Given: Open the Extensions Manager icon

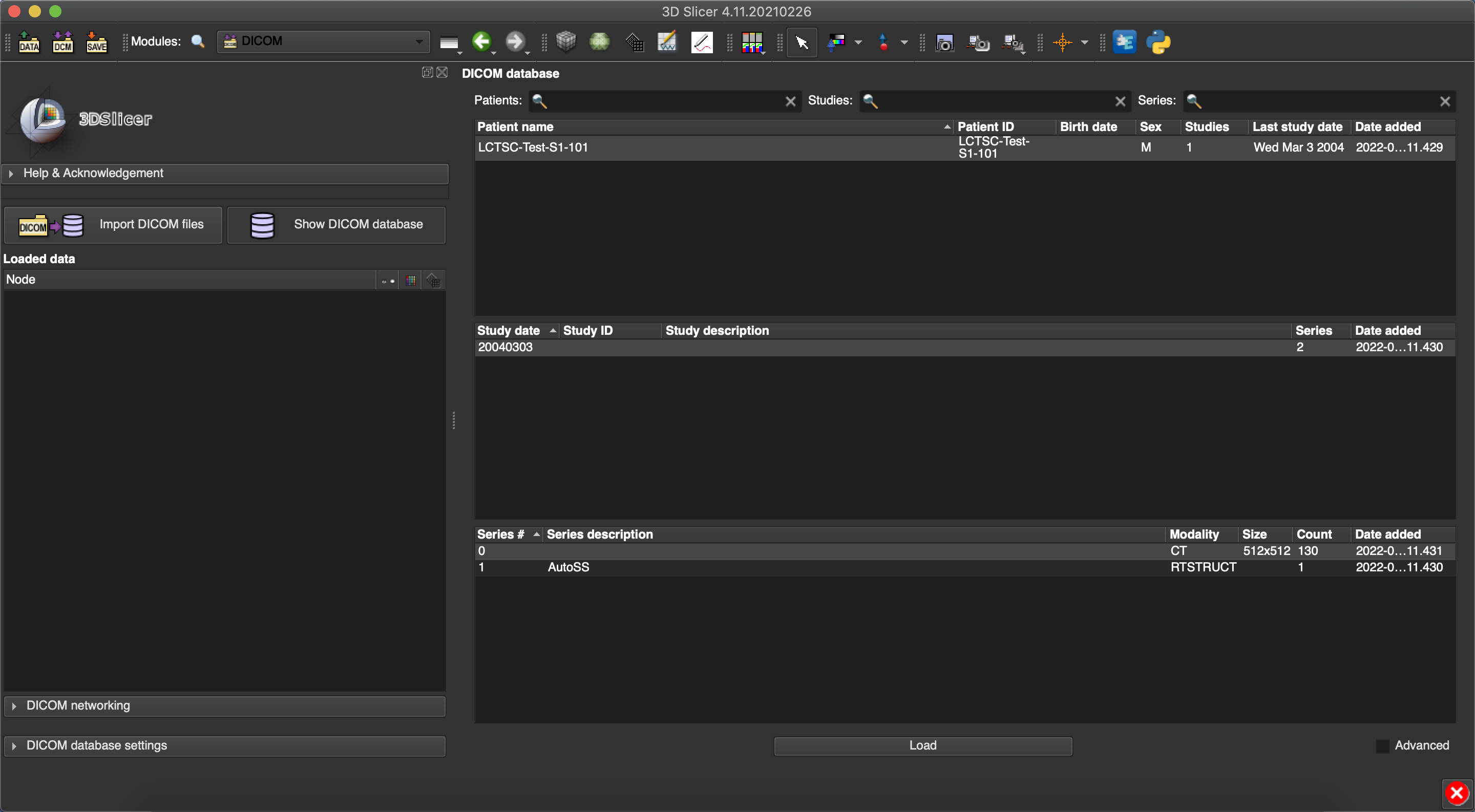Looking at the screenshot, I should (x=1124, y=42).
